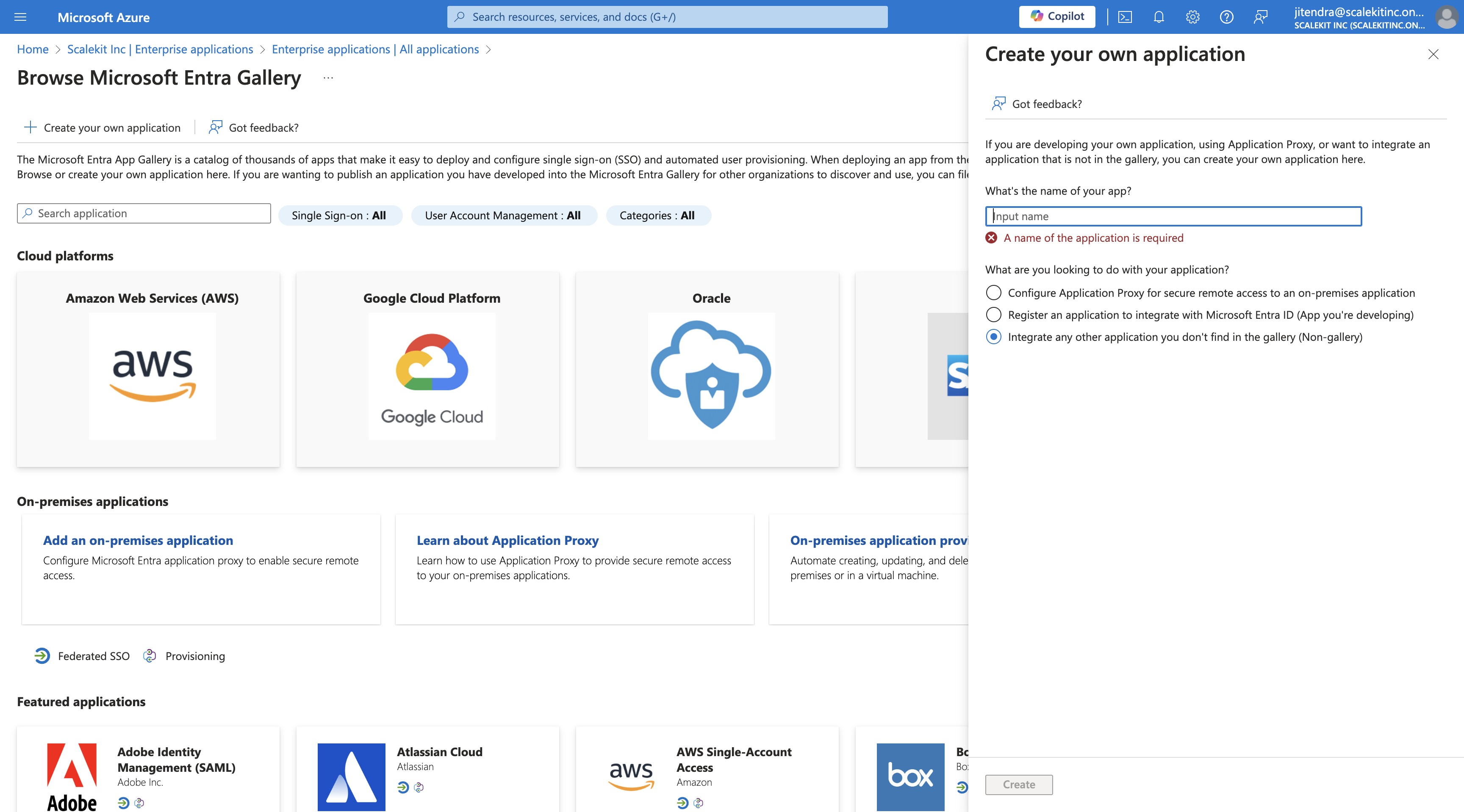Open the account avatar menu
The height and width of the screenshot is (812, 1464).
(1446, 17)
